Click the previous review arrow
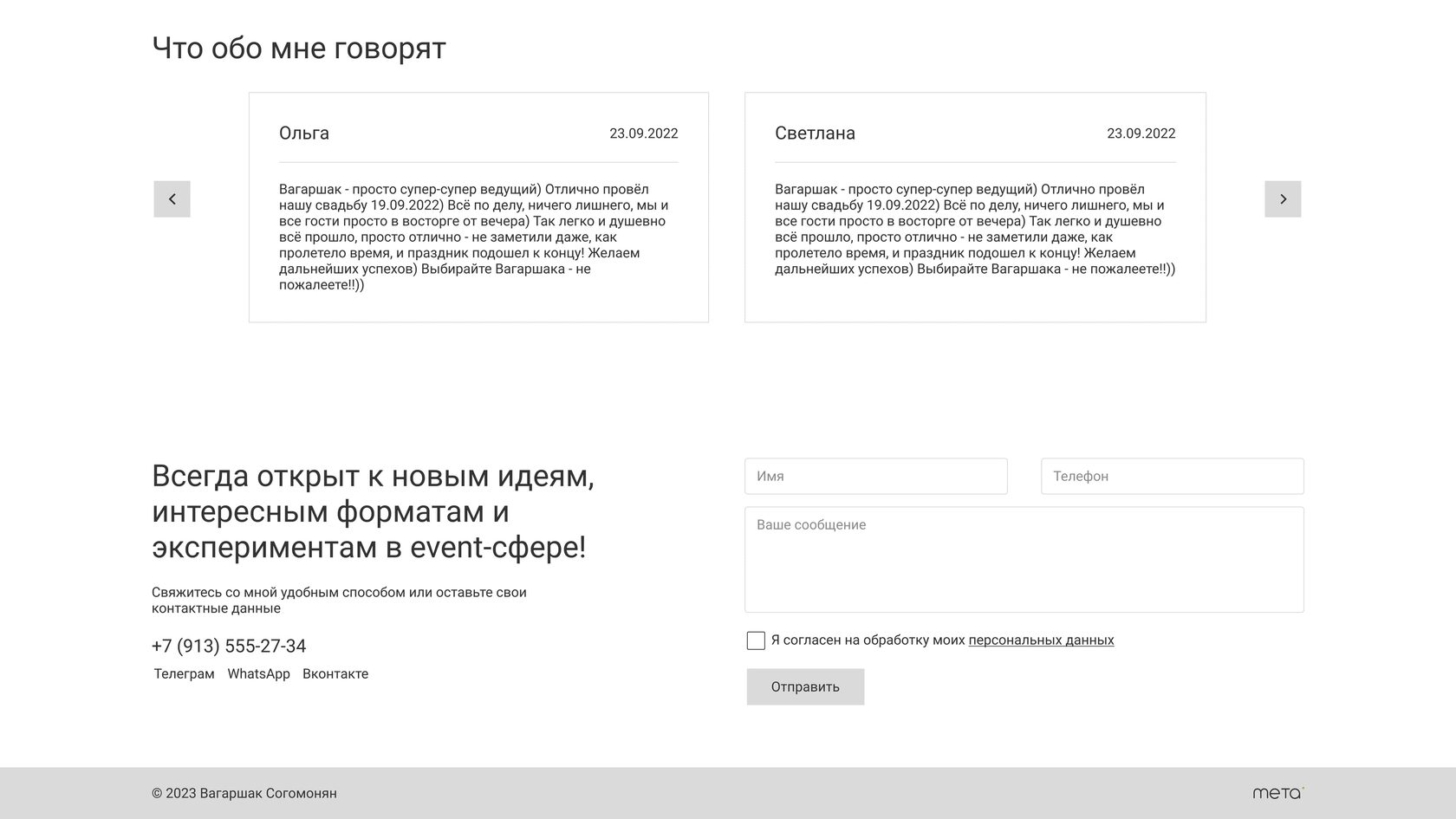 pos(172,199)
